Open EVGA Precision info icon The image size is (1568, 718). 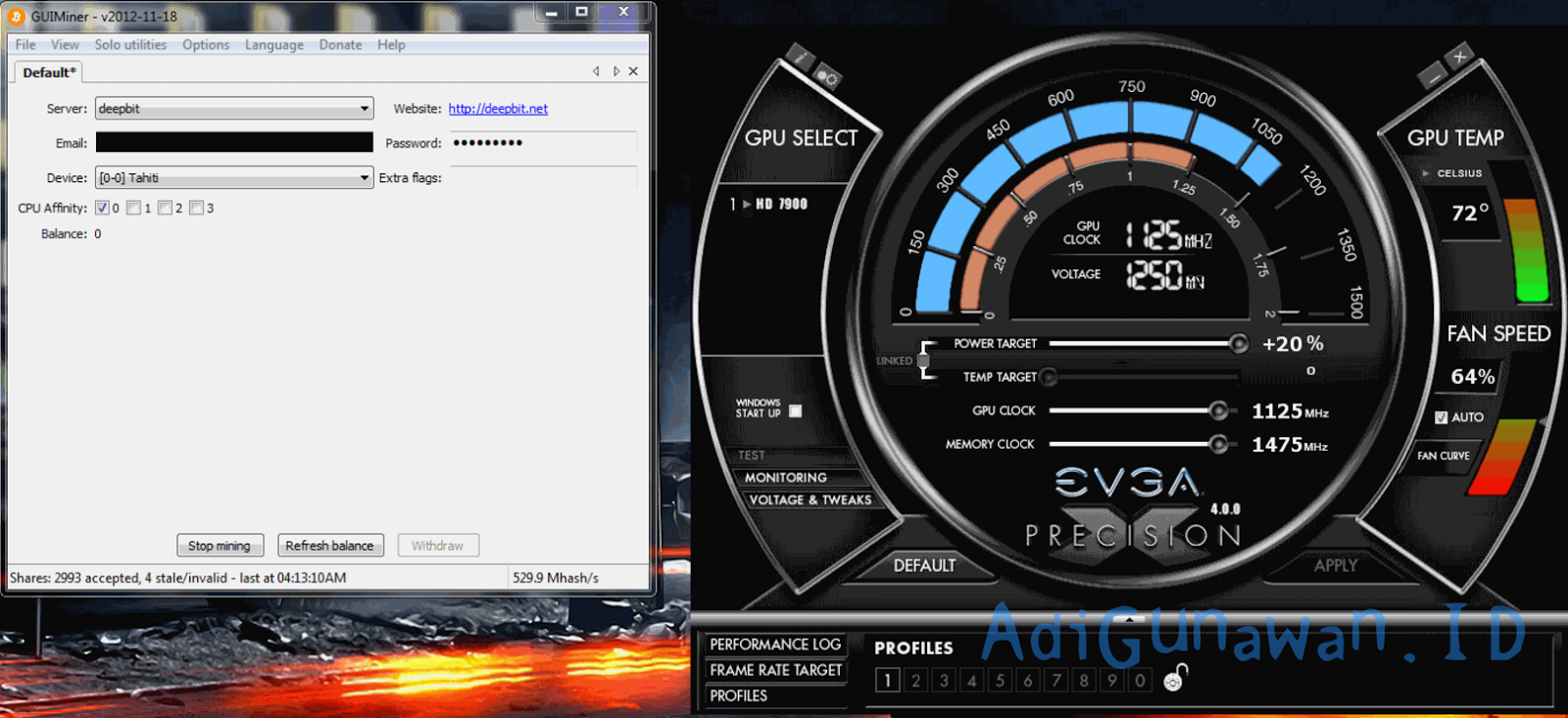(x=800, y=57)
